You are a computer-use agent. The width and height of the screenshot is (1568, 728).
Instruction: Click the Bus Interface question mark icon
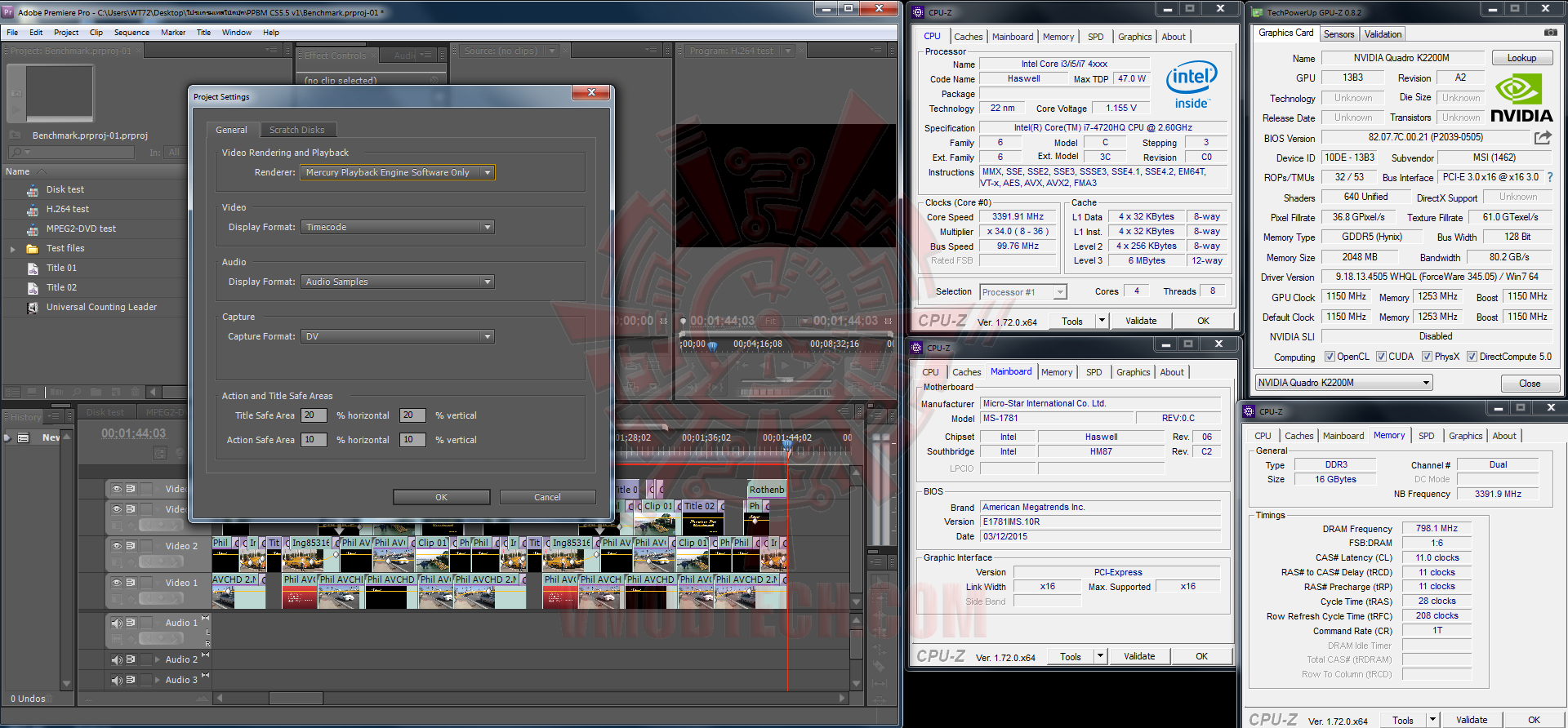pyautogui.click(x=1549, y=177)
